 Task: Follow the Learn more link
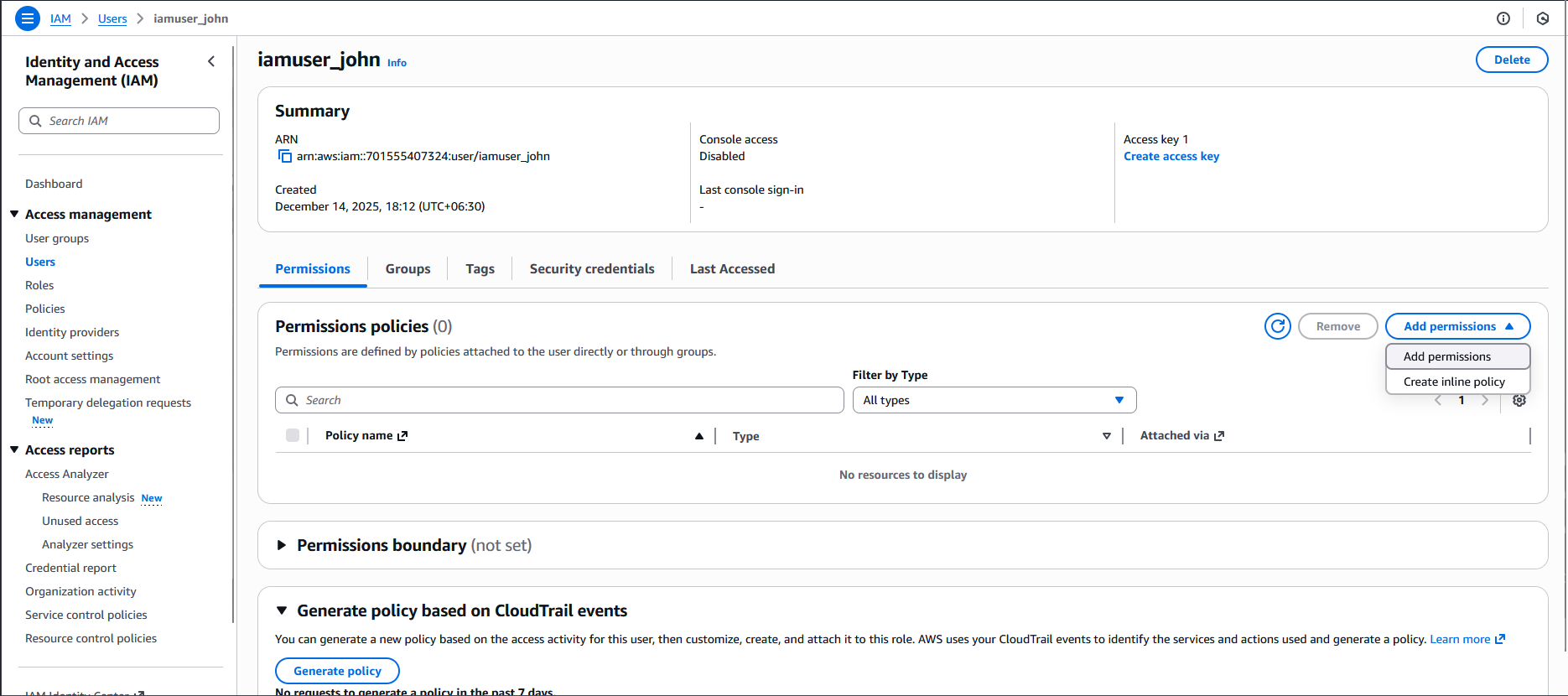tap(1467, 639)
